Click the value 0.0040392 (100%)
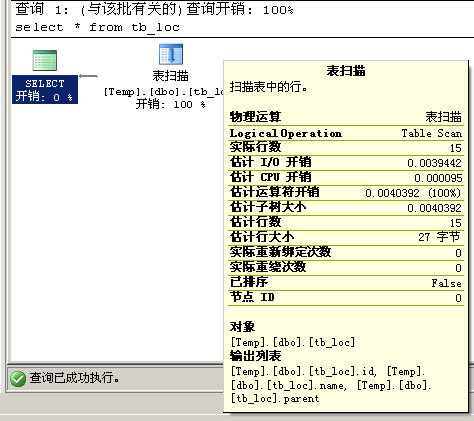Viewport: 474px width, 421px height. [x=413, y=193]
